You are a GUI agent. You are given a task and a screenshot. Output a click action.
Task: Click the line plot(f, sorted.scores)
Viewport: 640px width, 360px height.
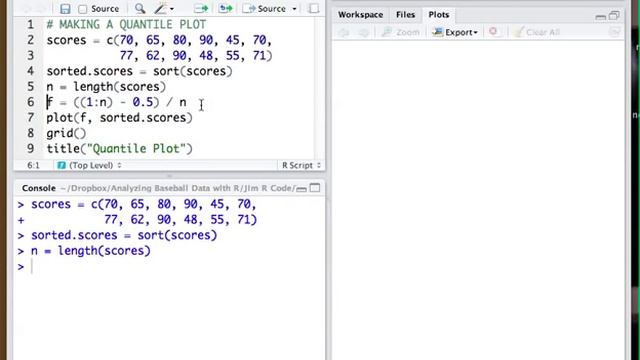click(x=119, y=118)
